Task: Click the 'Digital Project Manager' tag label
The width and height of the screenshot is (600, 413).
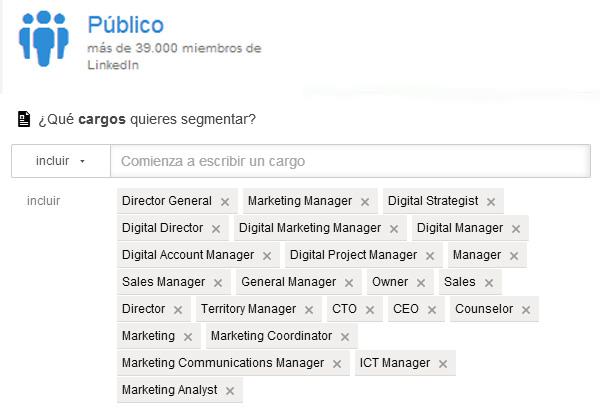Action: pyautogui.click(x=354, y=255)
